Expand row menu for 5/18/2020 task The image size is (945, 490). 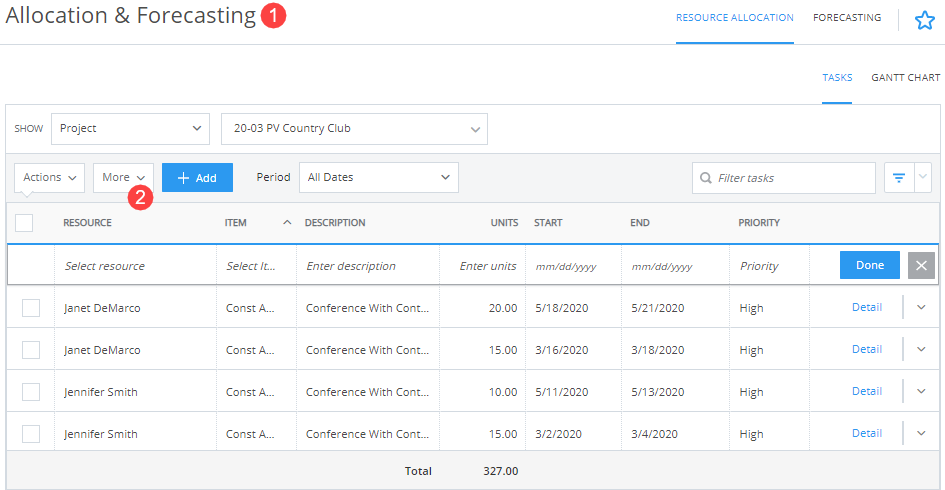pyautogui.click(x=921, y=307)
